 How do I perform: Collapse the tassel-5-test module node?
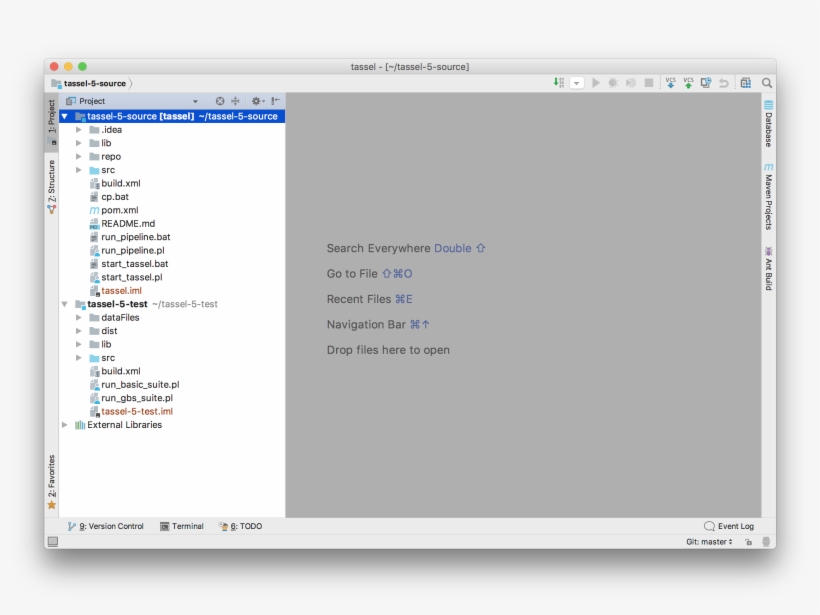pyautogui.click(x=64, y=304)
